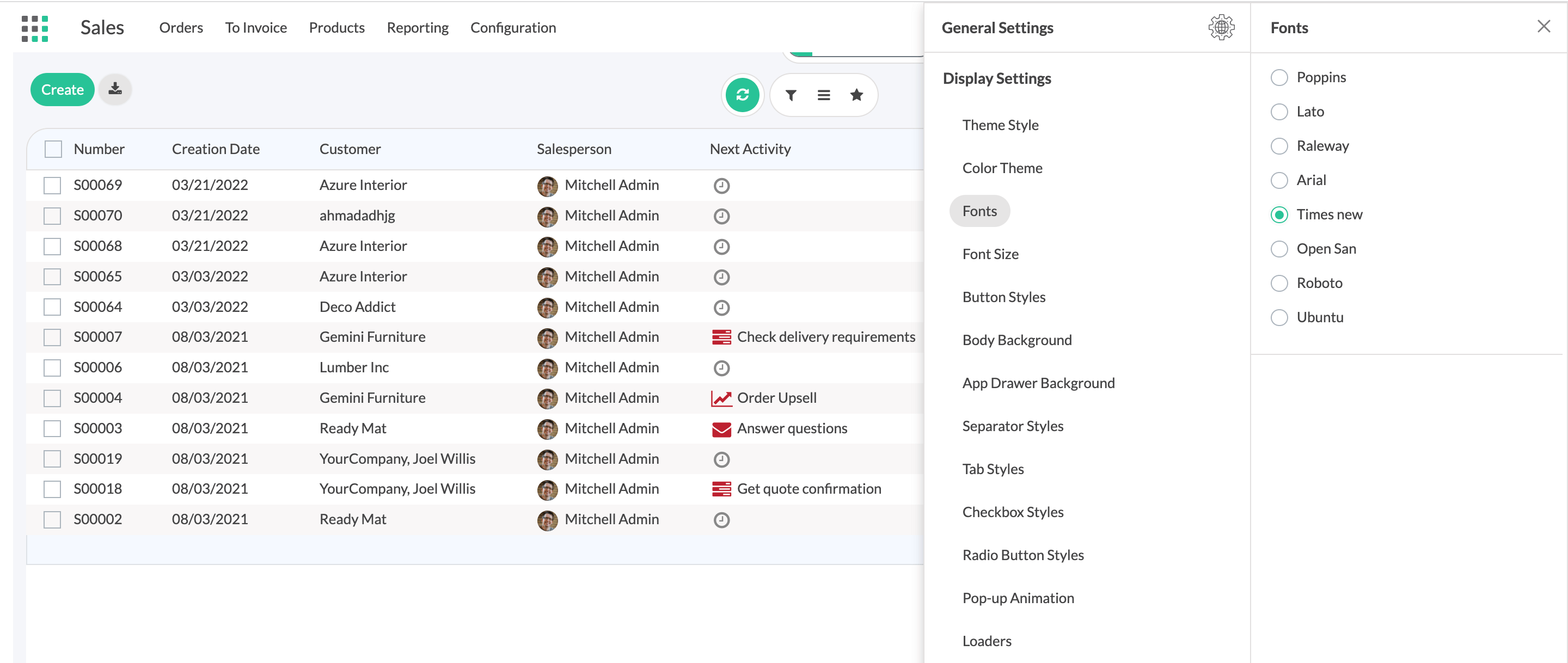Open the filter funnel icon
This screenshot has width=1568, height=663.
click(x=790, y=95)
